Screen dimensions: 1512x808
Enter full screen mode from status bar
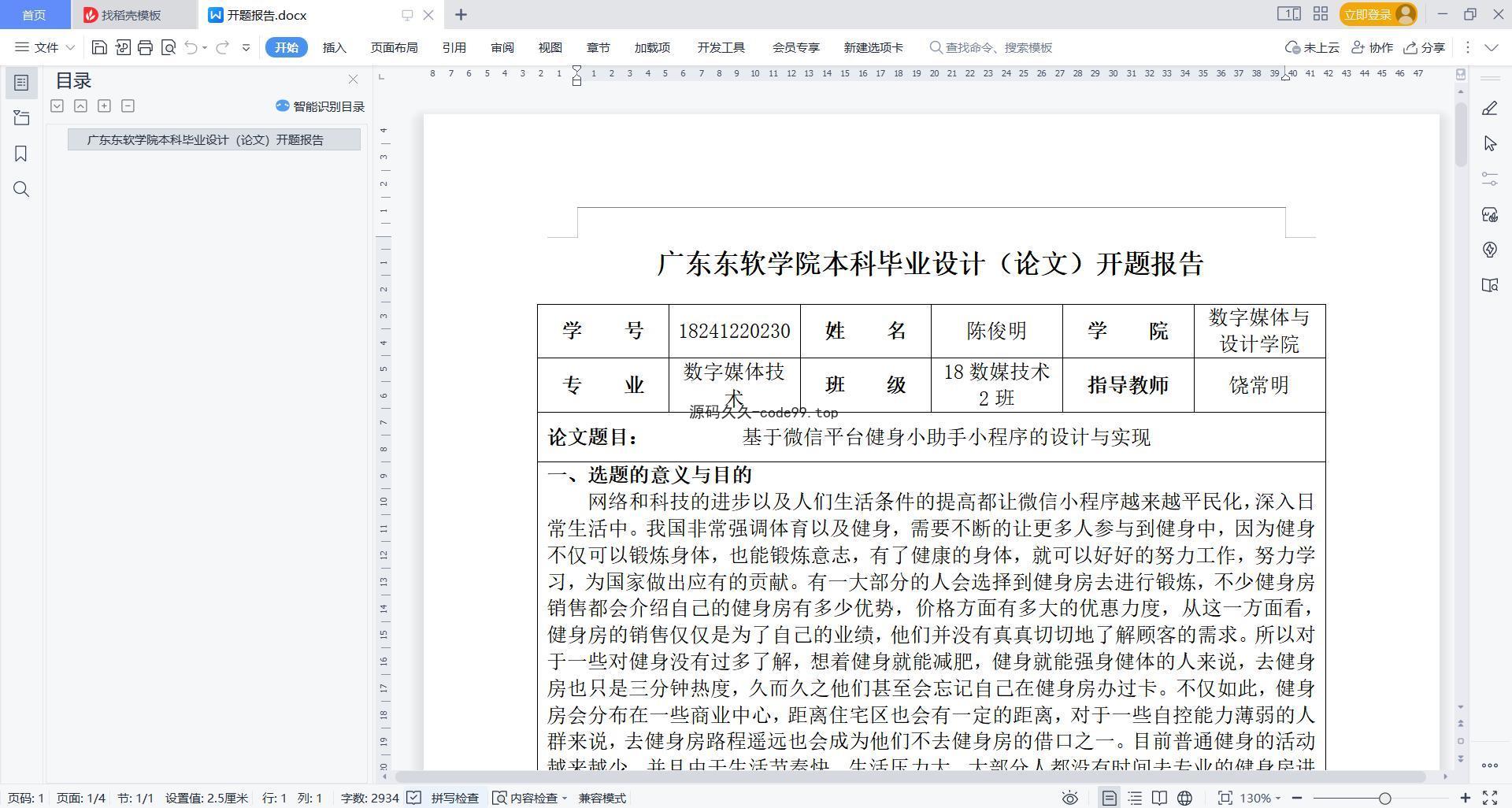(1490, 798)
